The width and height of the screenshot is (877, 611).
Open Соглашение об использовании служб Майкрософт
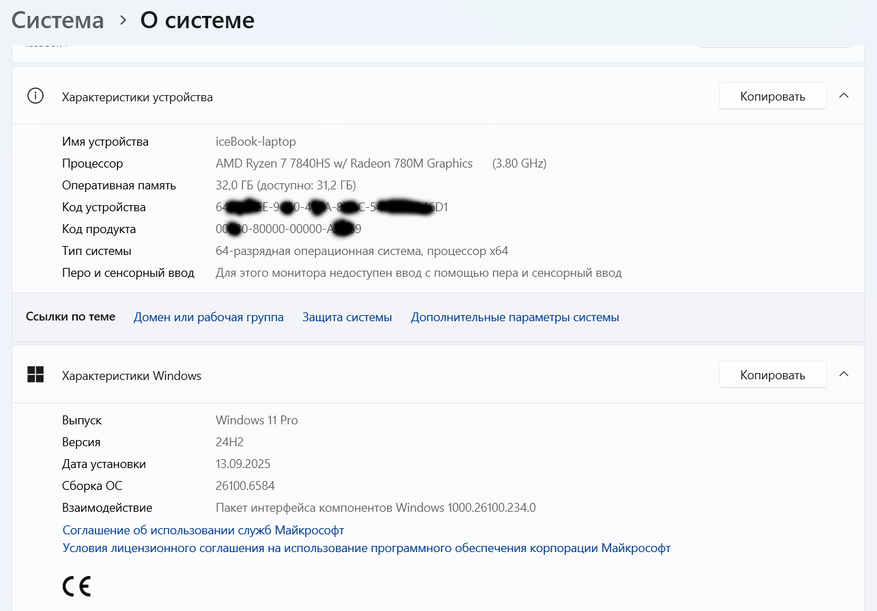[x=203, y=530]
